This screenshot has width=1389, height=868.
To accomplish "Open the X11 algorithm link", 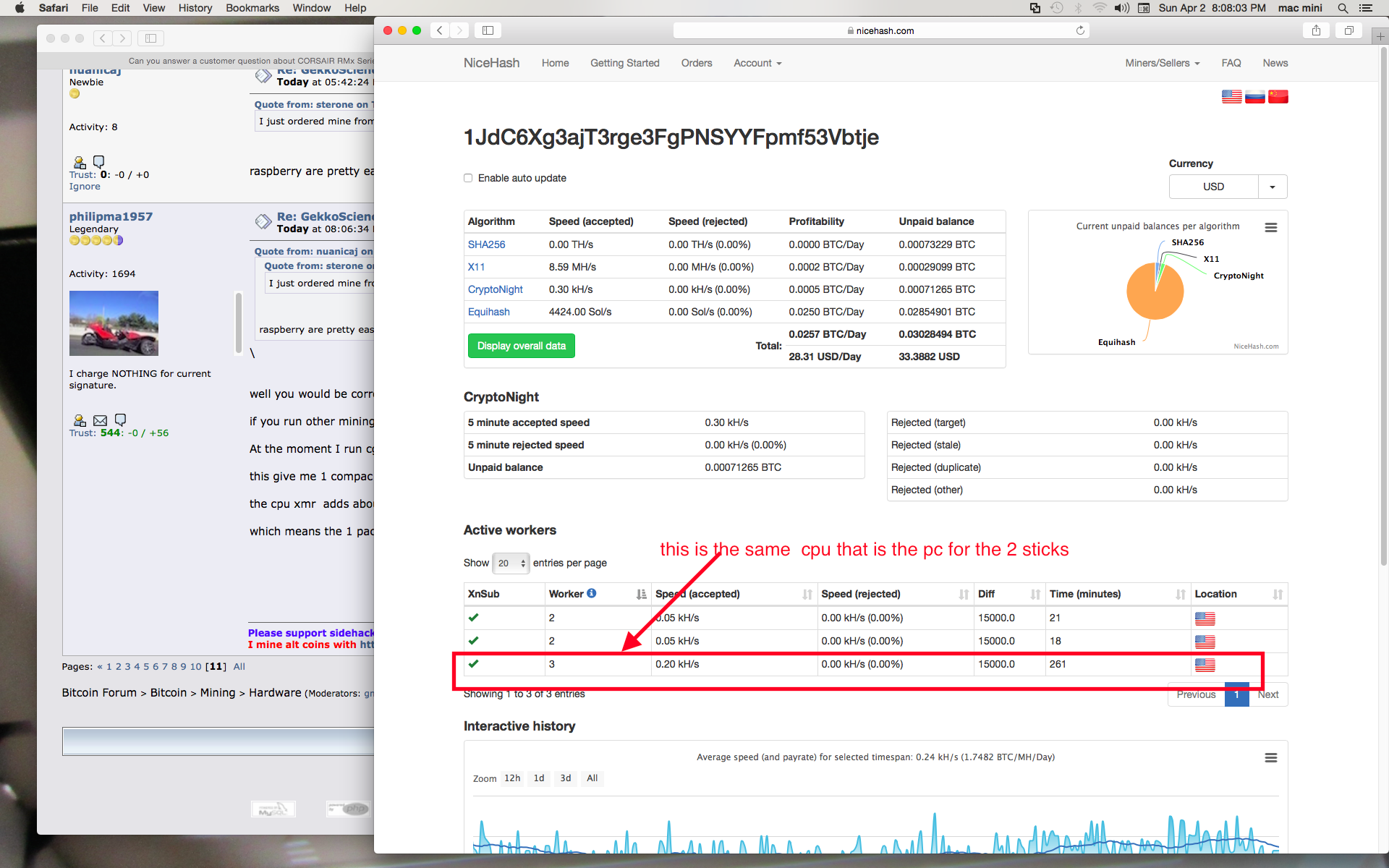I will click(x=477, y=267).
